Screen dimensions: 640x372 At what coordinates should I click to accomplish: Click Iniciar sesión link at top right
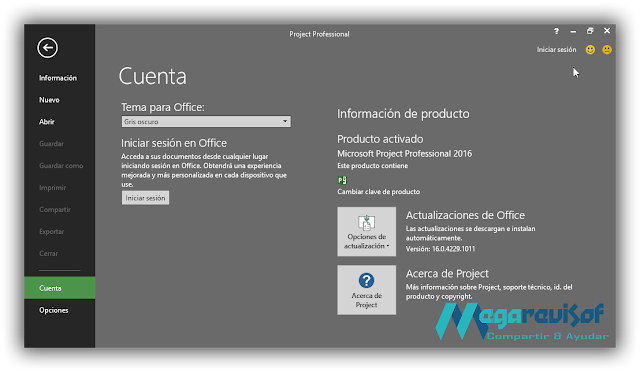556,50
